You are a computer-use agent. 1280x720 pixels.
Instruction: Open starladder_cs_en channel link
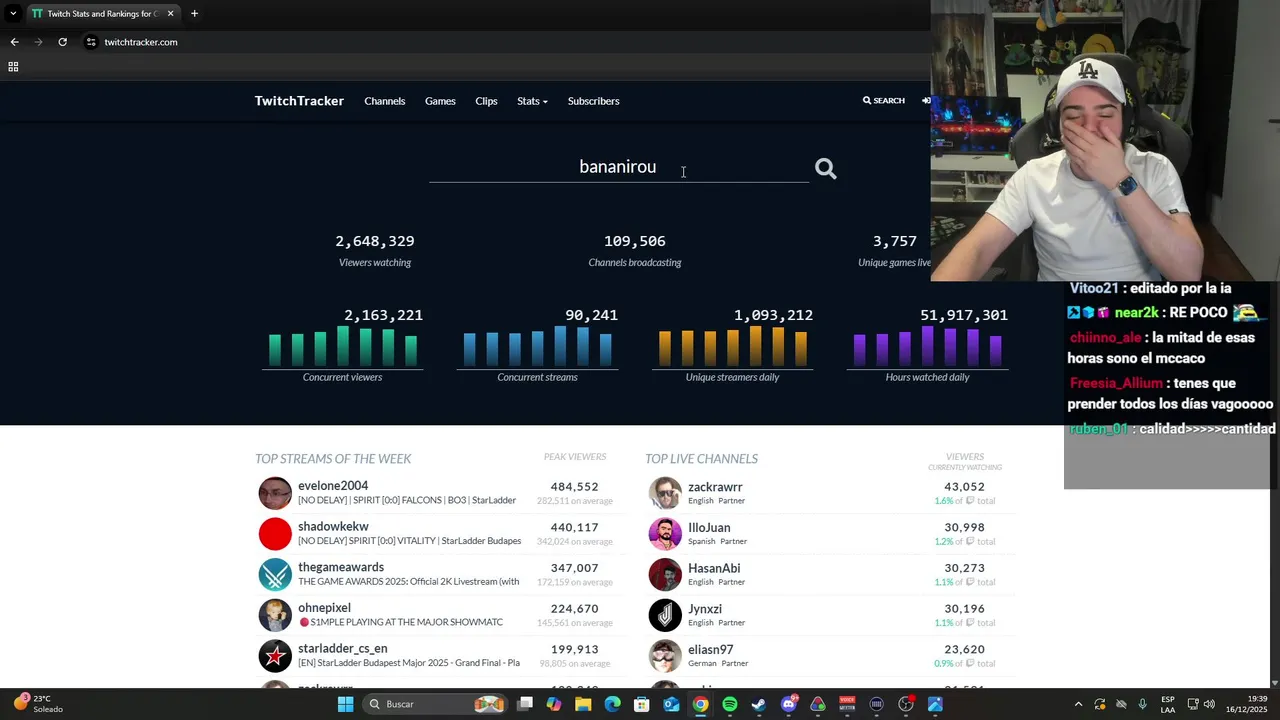[342, 649]
